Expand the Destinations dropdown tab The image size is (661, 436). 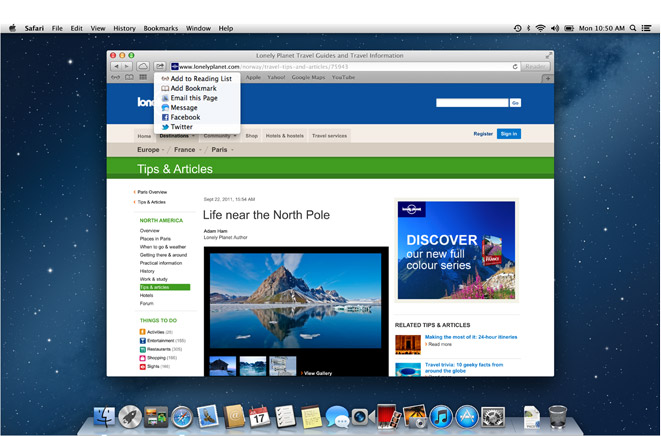pos(177,136)
